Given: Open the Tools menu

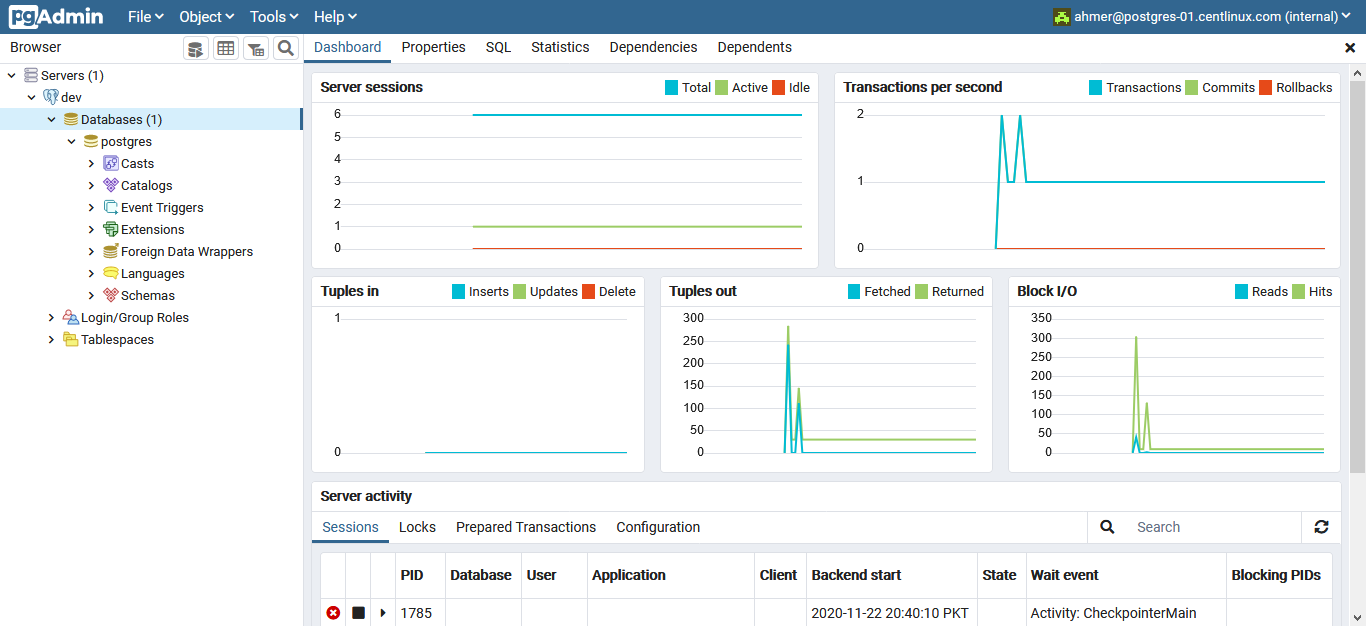Looking at the screenshot, I should point(272,16).
